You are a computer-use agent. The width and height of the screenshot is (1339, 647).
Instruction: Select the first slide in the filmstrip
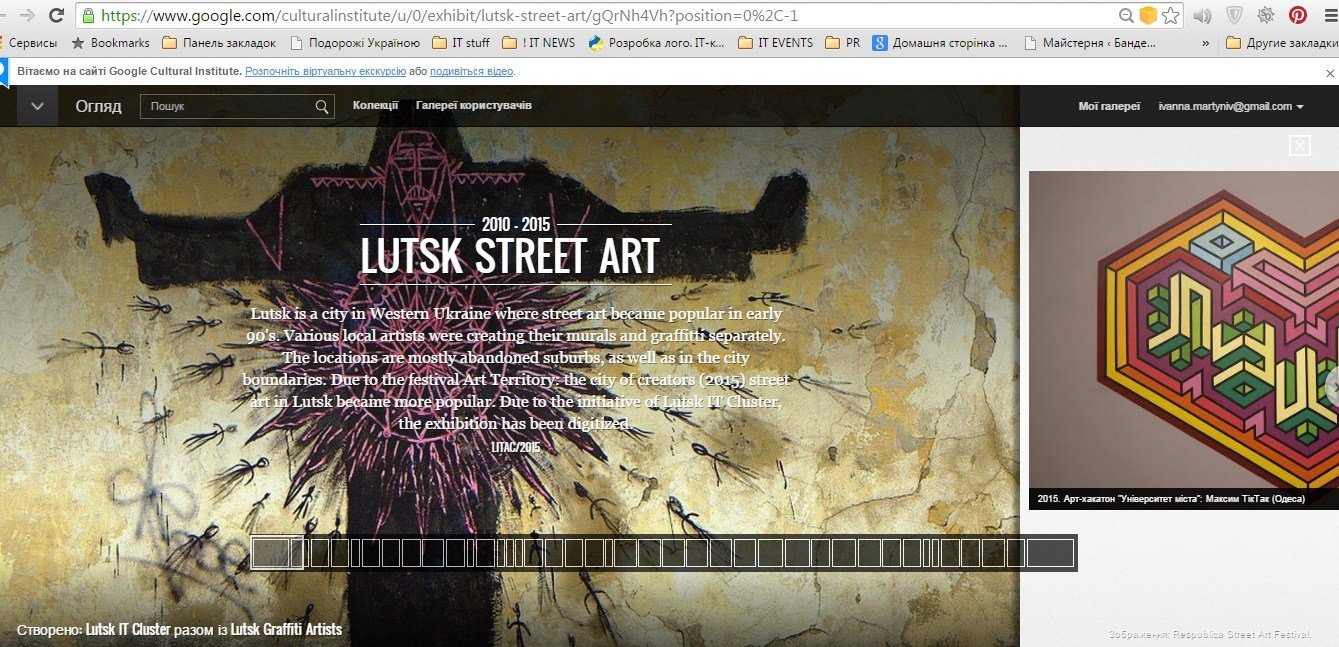click(265, 553)
